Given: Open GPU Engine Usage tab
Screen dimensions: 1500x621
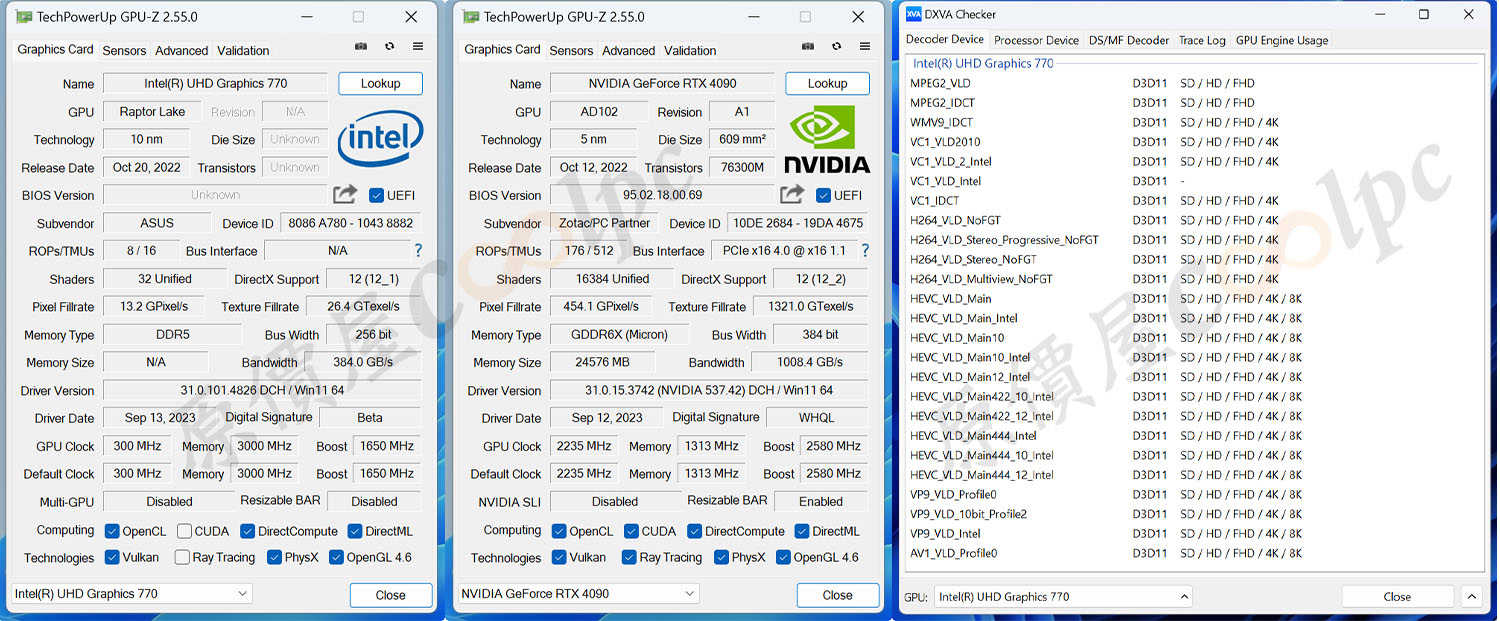Looking at the screenshot, I should click(x=1282, y=40).
